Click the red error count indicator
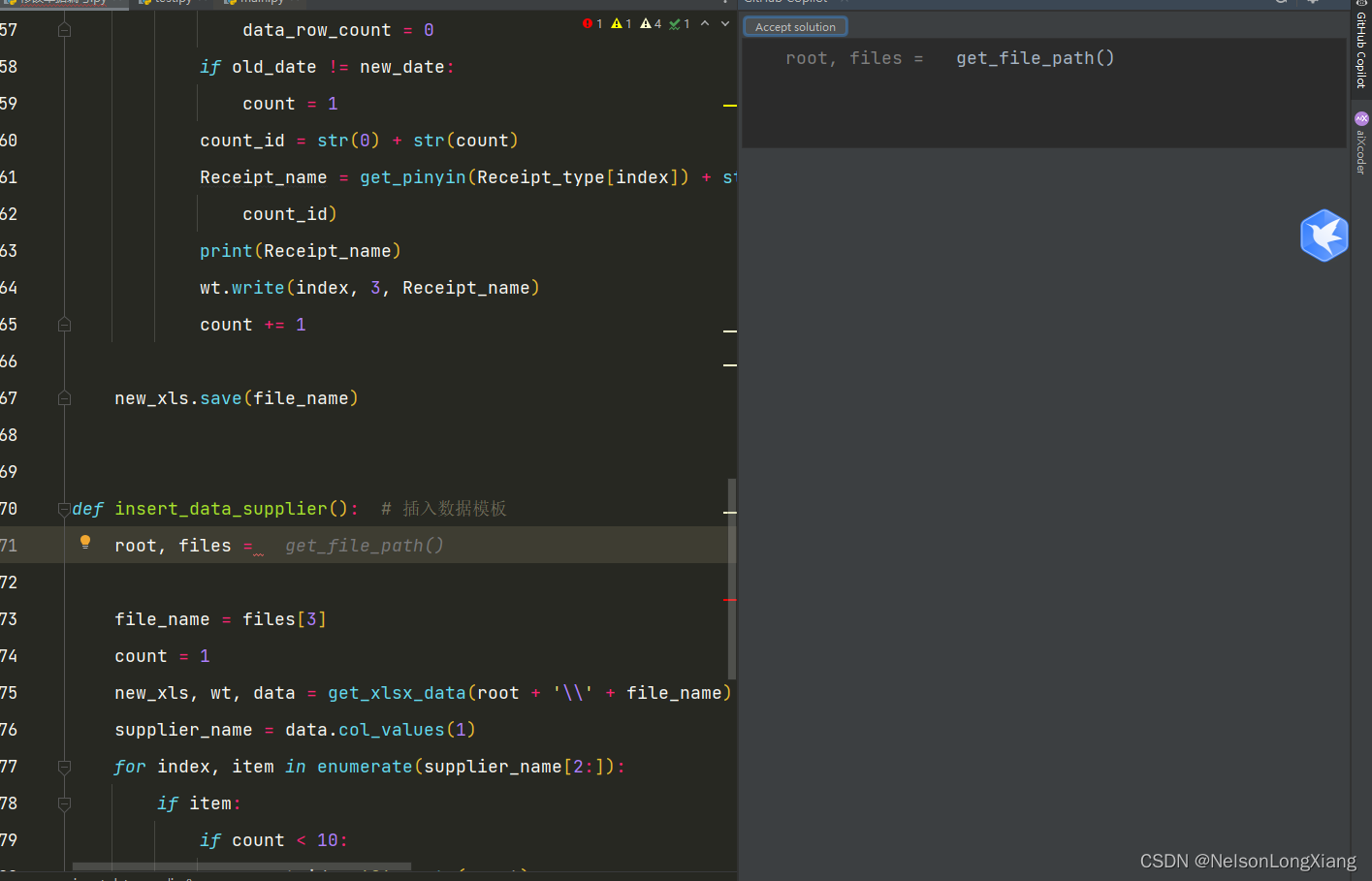The height and width of the screenshot is (881, 1372). 592,23
